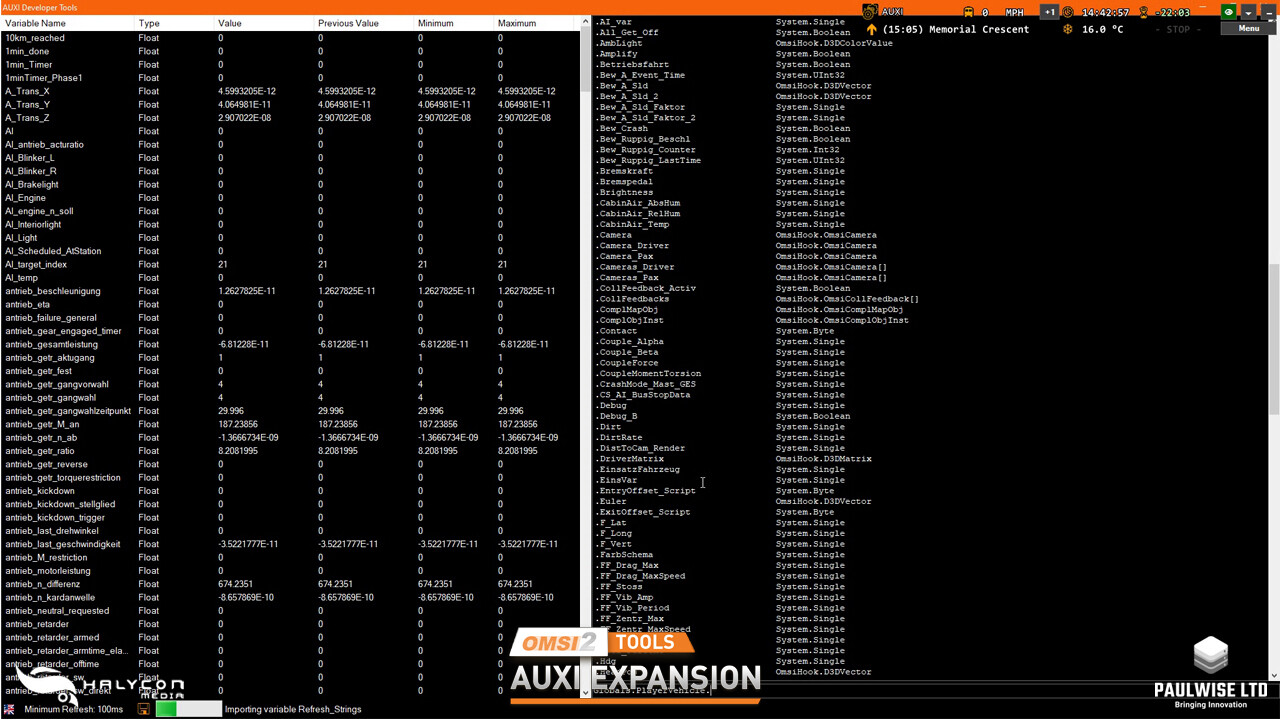Select .Camera_Driver in the variable tree
1280x720 pixels.
(633, 245)
